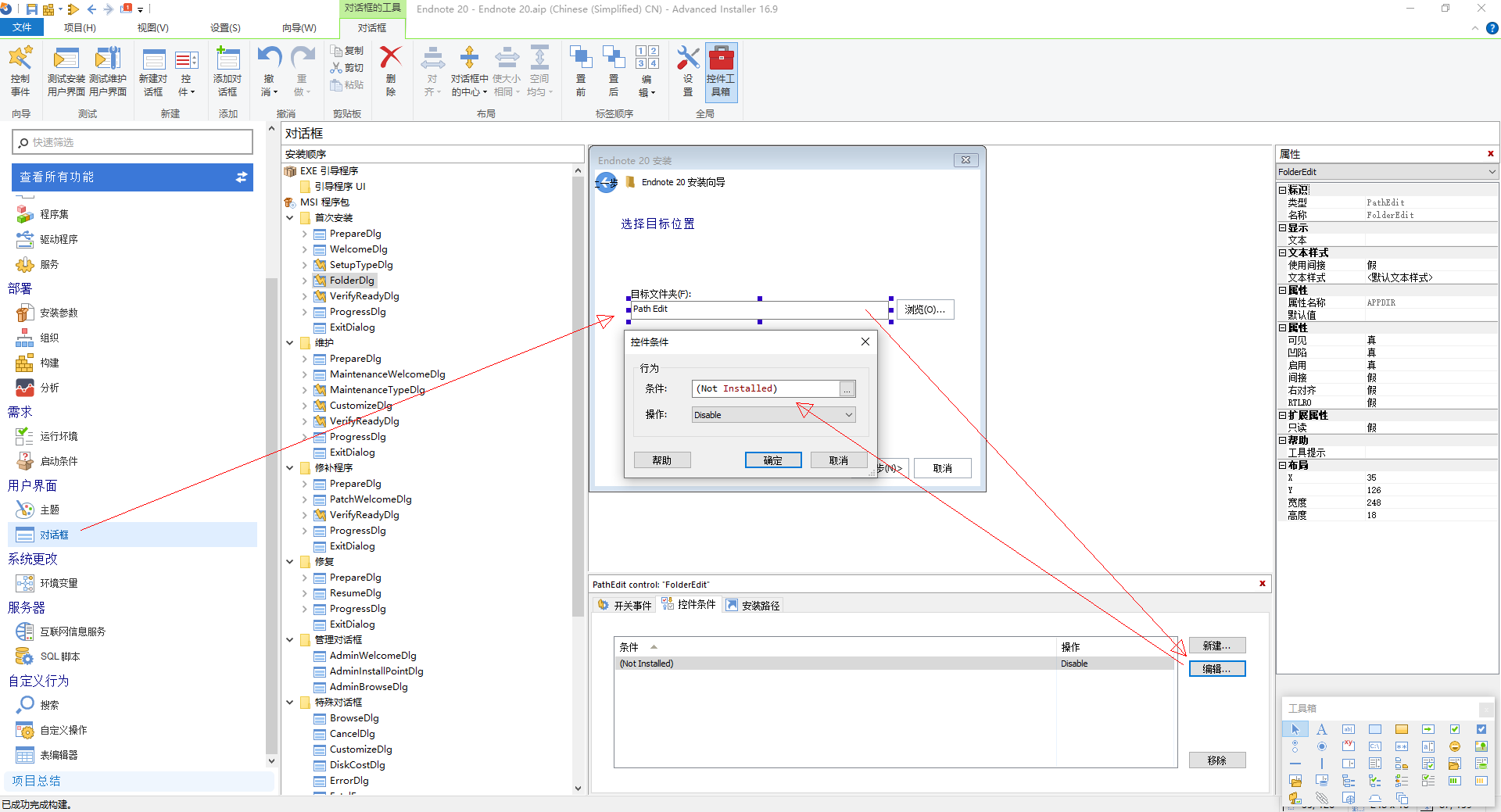The image size is (1501, 812).
Task: Select the path edit 'C:\' tool in 工具箱
Action: click(1375, 746)
